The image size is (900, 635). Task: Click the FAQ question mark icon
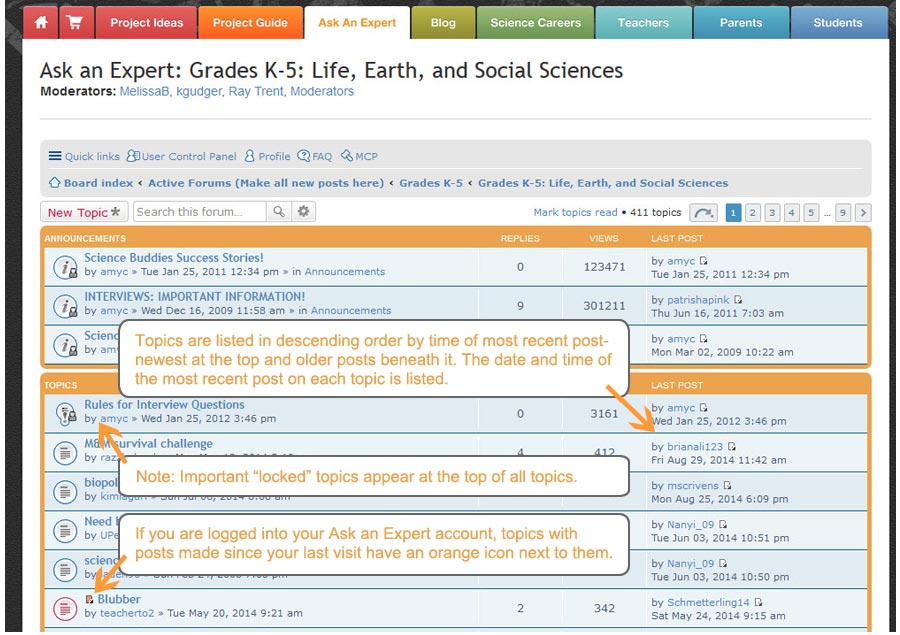point(303,156)
